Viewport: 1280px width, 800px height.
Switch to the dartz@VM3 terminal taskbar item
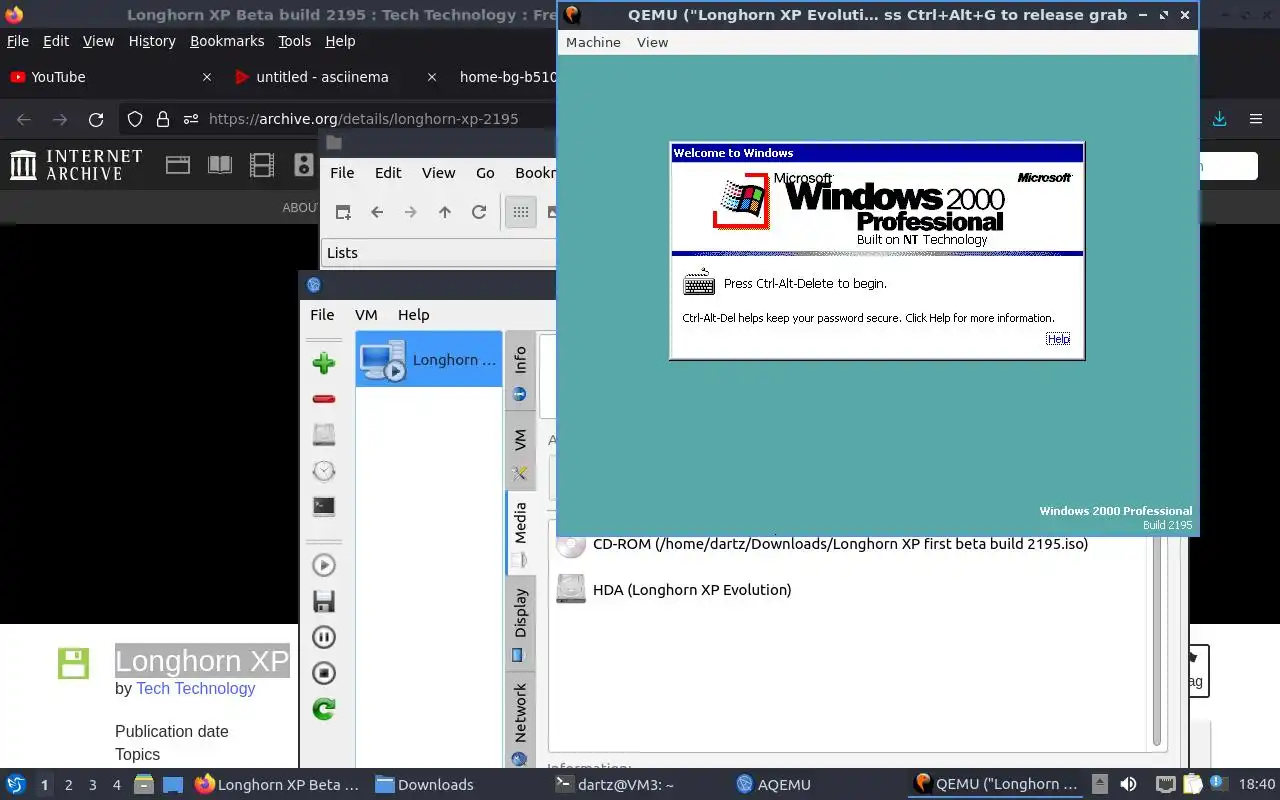pyautogui.click(x=616, y=785)
